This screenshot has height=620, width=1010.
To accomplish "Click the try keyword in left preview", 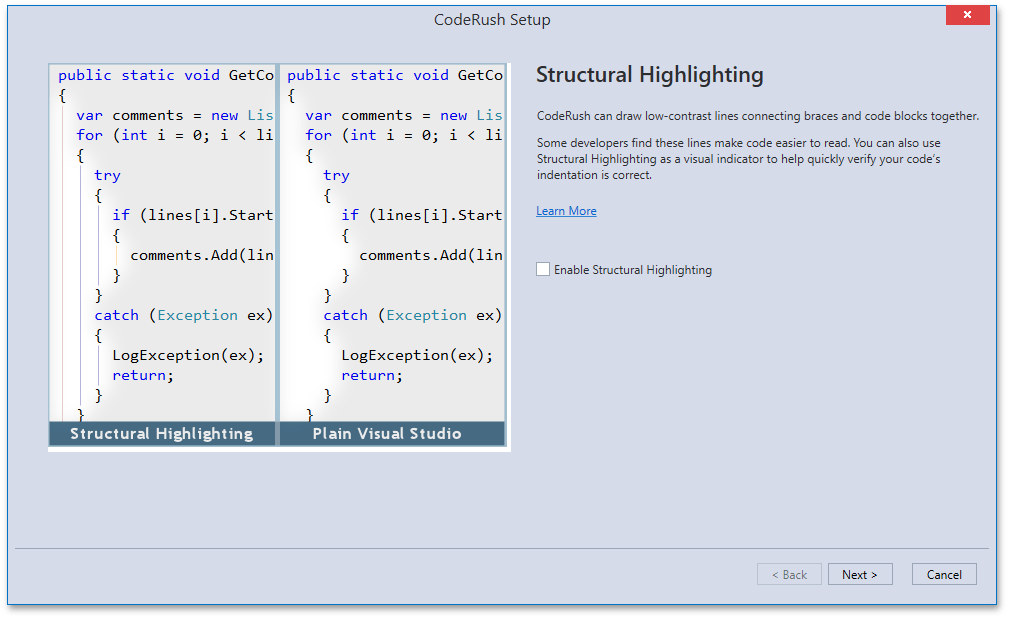I will [107, 175].
